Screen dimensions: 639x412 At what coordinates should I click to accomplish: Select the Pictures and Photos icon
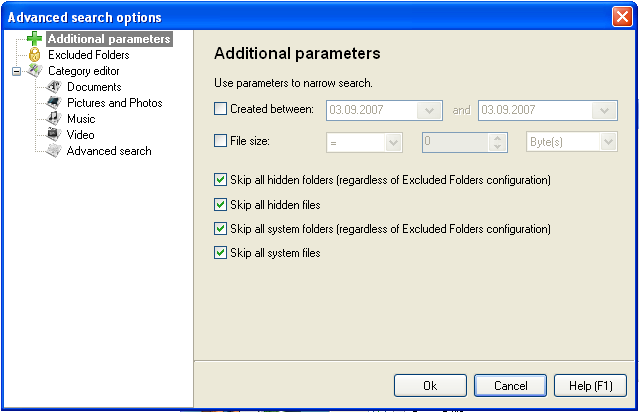[x=54, y=102]
